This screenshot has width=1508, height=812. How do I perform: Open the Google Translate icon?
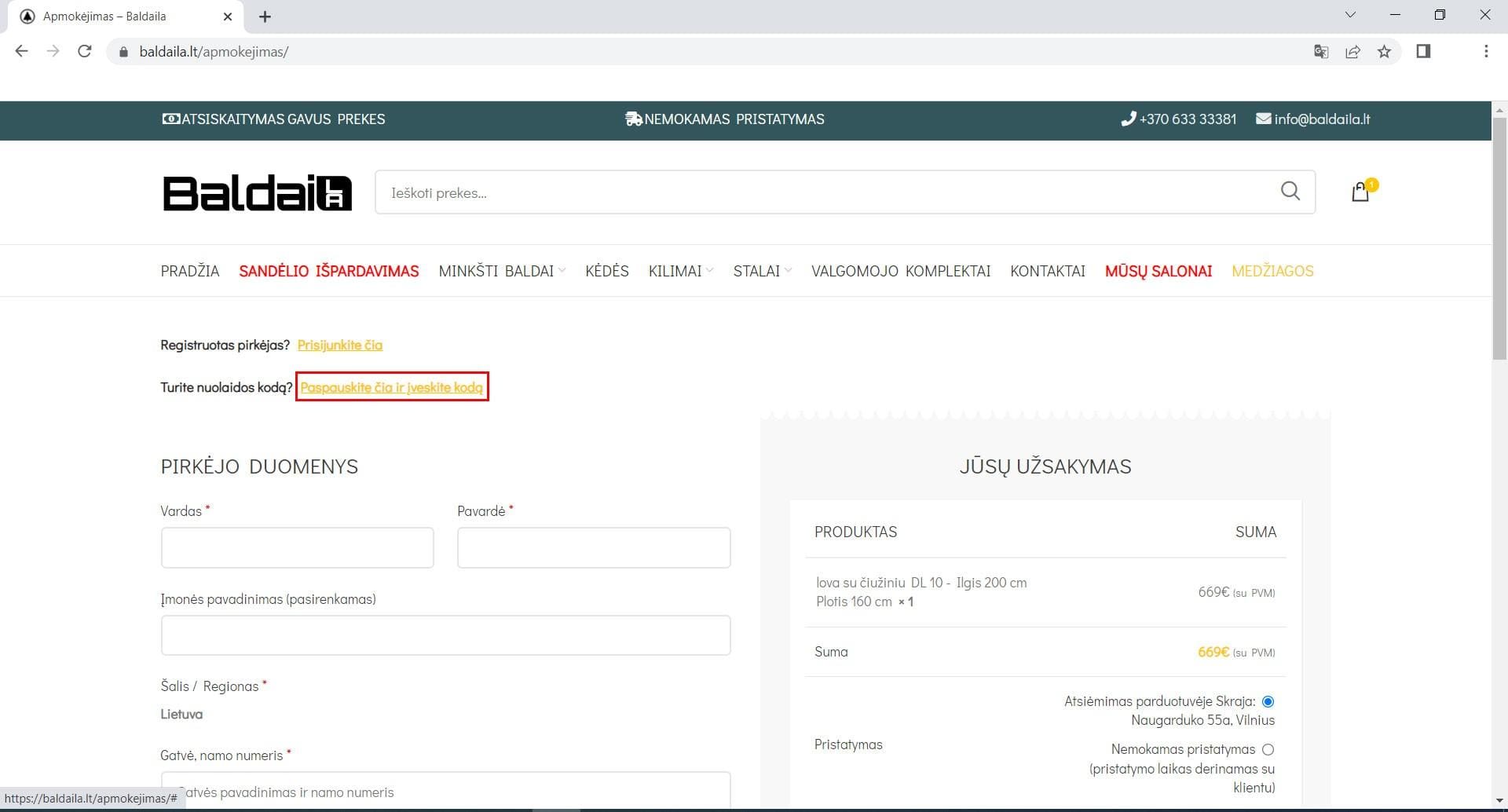click(1321, 52)
